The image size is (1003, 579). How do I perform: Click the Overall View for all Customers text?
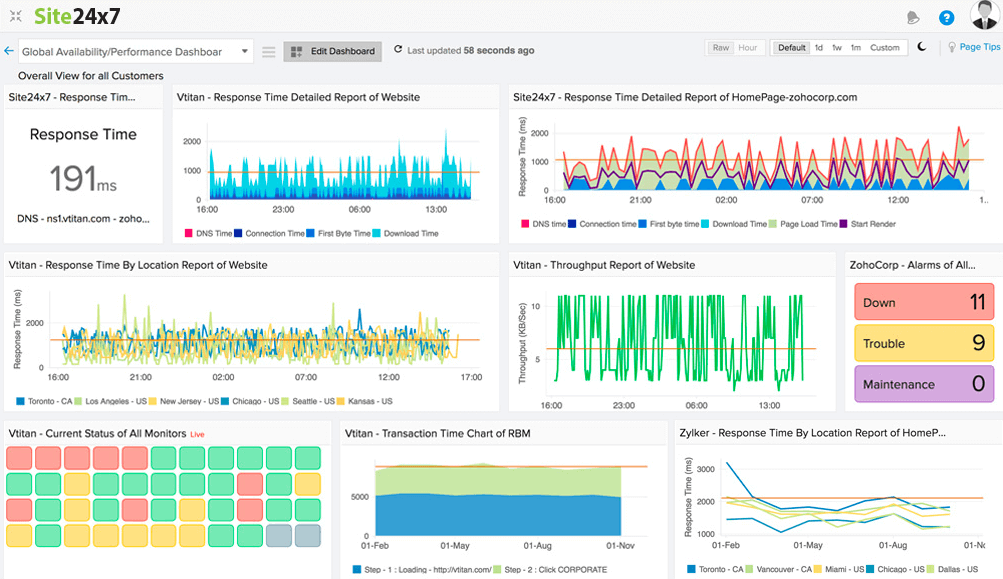tap(91, 75)
